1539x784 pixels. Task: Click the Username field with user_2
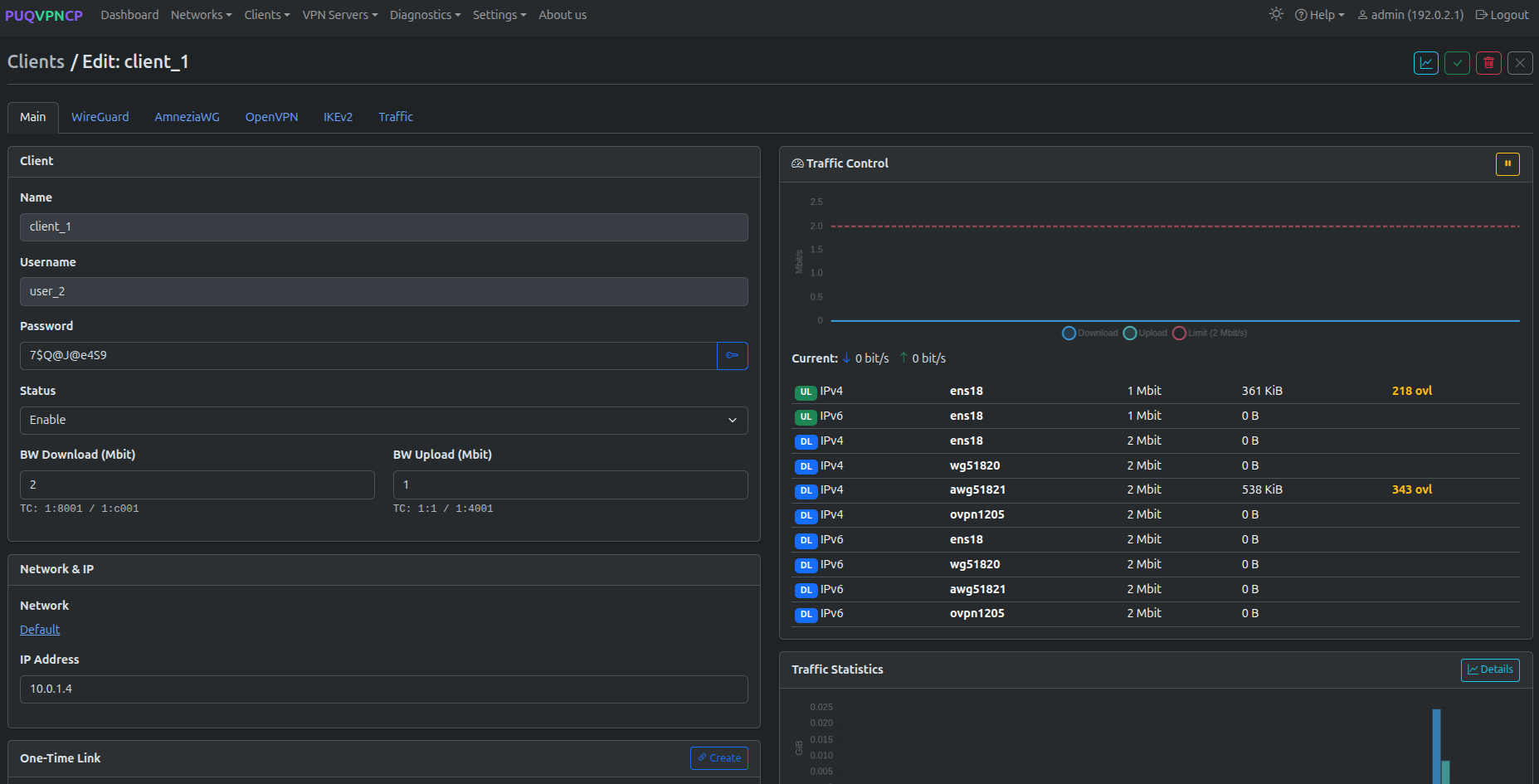pyautogui.click(x=384, y=292)
